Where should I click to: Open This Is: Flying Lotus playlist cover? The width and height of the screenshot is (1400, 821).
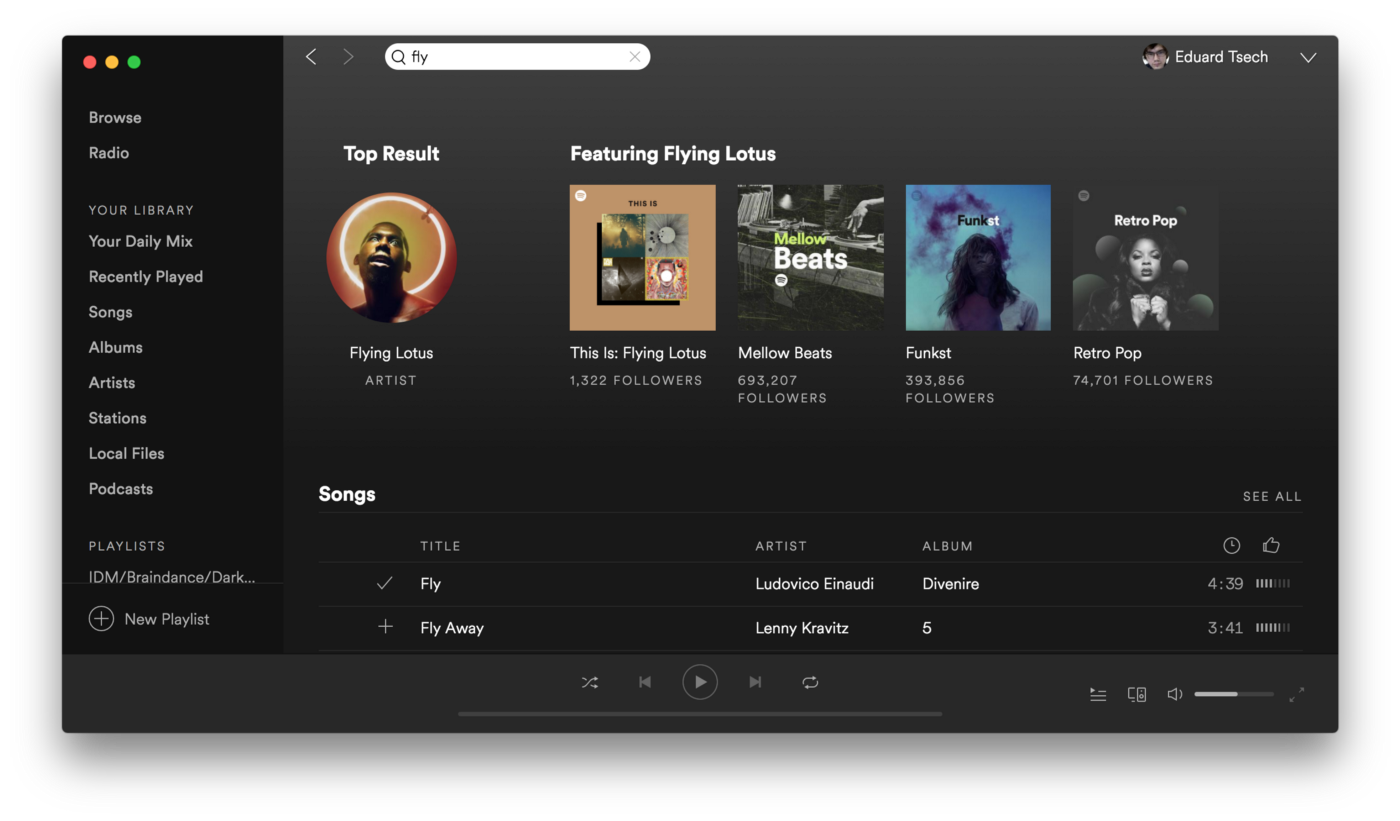click(643, 257)
